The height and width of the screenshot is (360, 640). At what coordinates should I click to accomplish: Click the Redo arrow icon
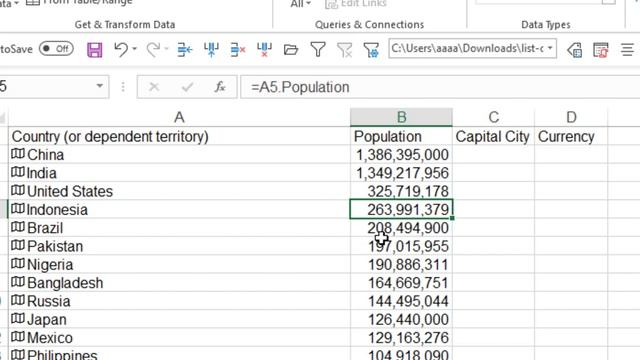click(153, 49)
